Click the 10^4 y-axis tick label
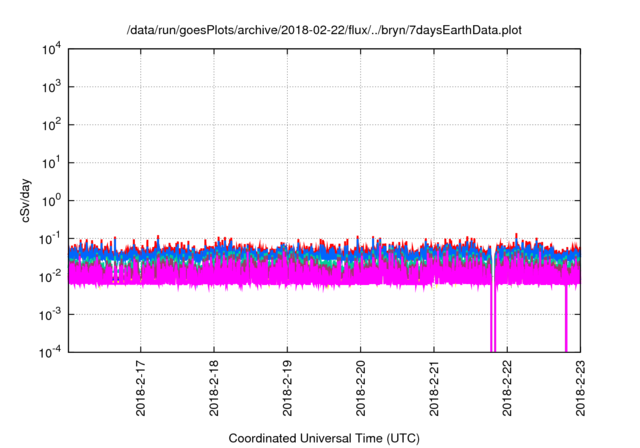Image resolution: width=640 pixels, height=448 pixels. point(51,49)
